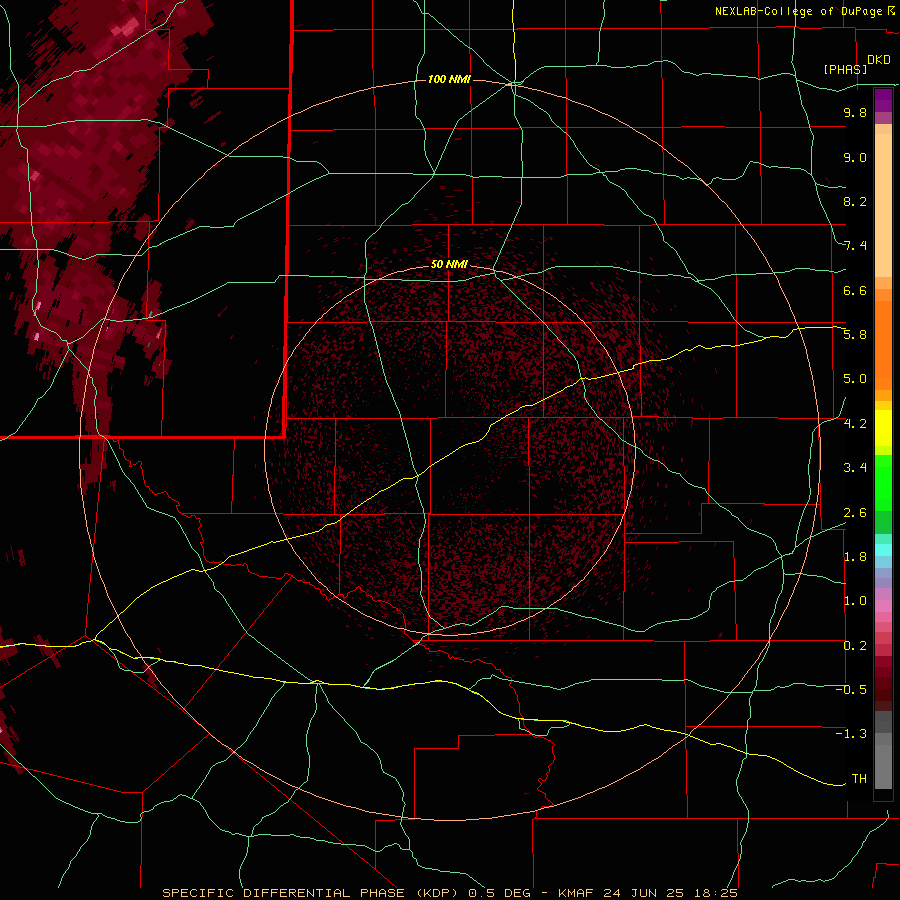This screenshot has width=900, height=900.
Task: Pick the bright green segment of the color bar
Action: pyautogui.click(x=883, y=483)
